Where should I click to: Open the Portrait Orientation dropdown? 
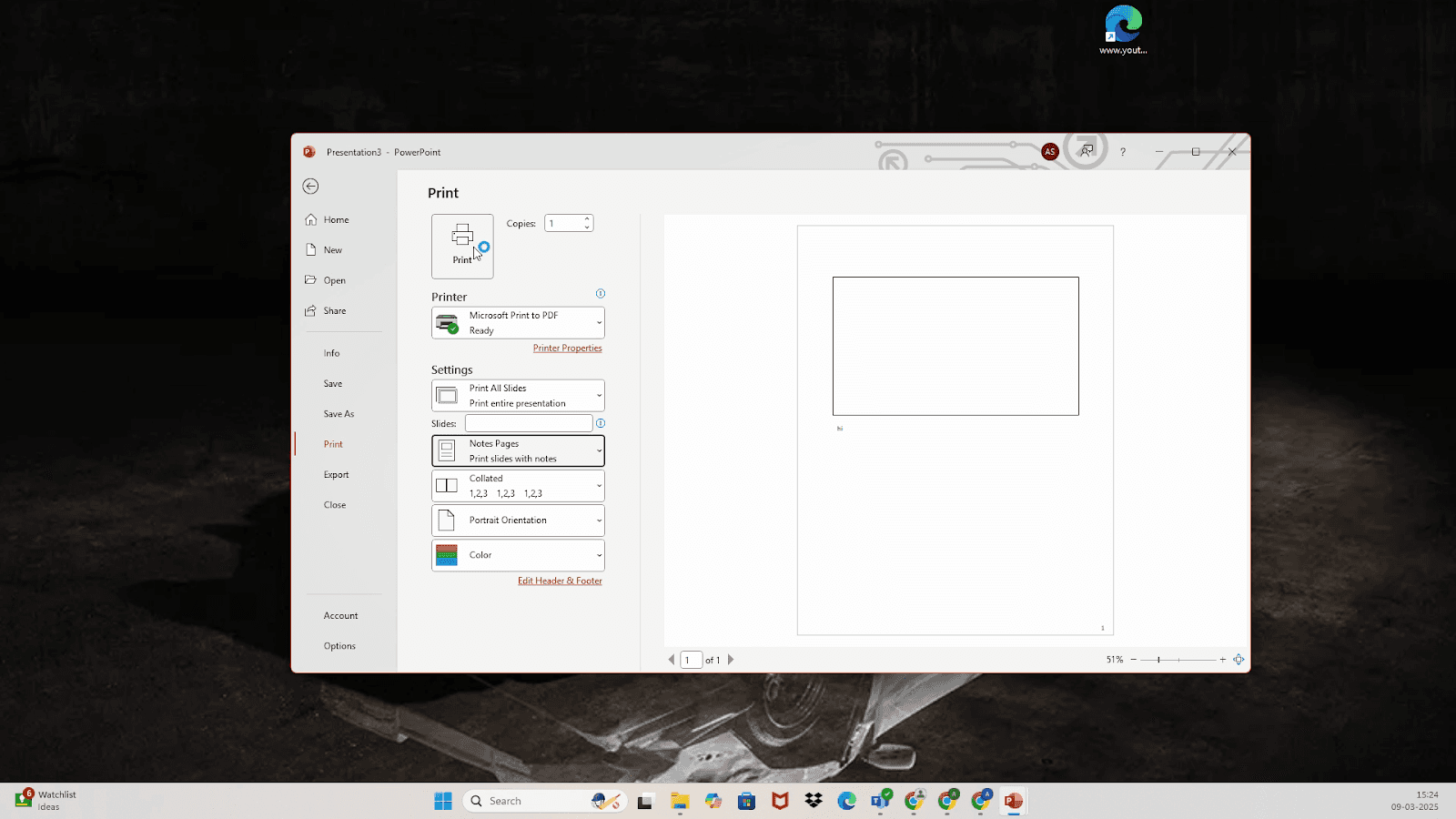pyautogui.click(x=518, y=521)
